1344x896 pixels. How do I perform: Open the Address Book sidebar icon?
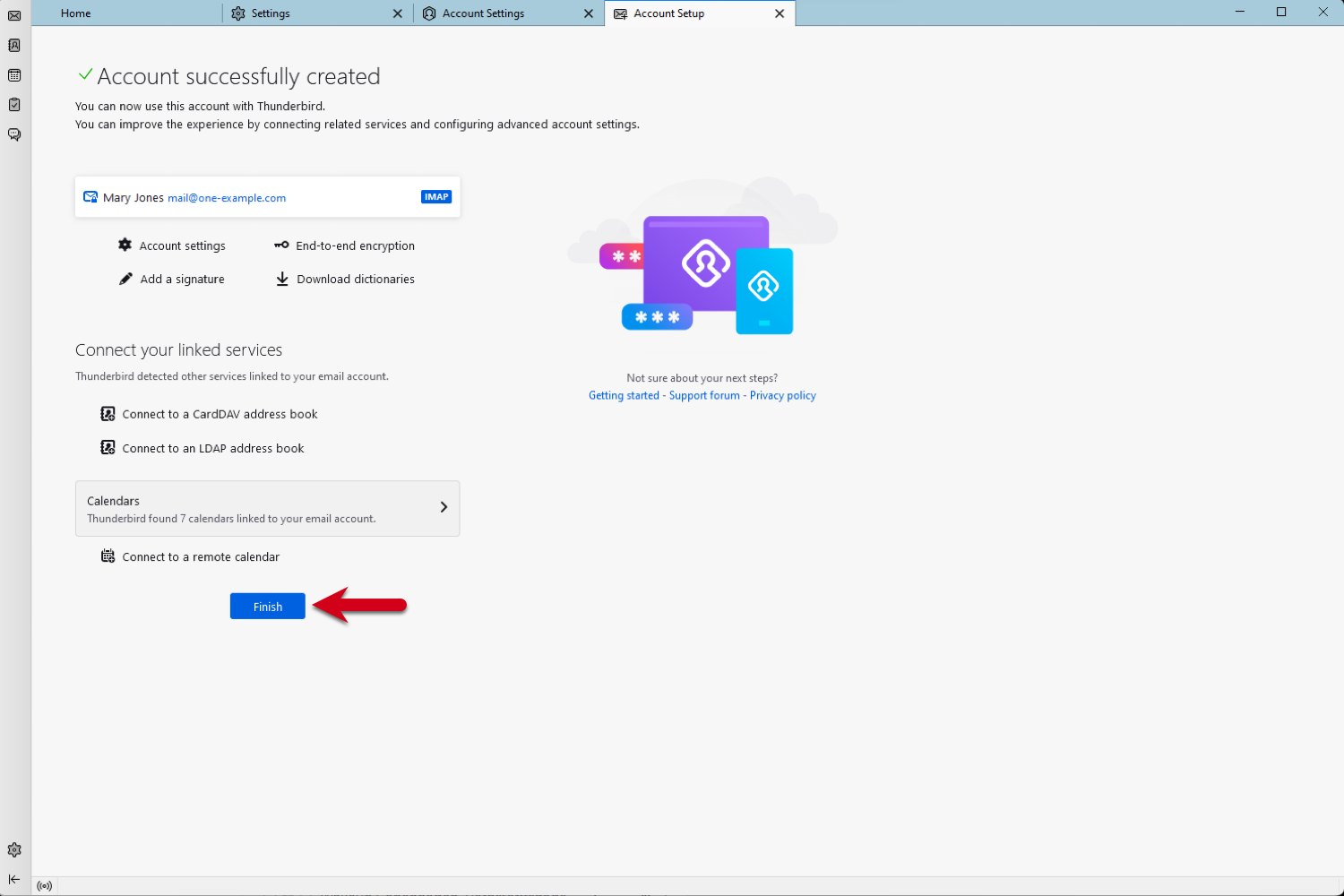pyautogui.click(x=14, y=45)
